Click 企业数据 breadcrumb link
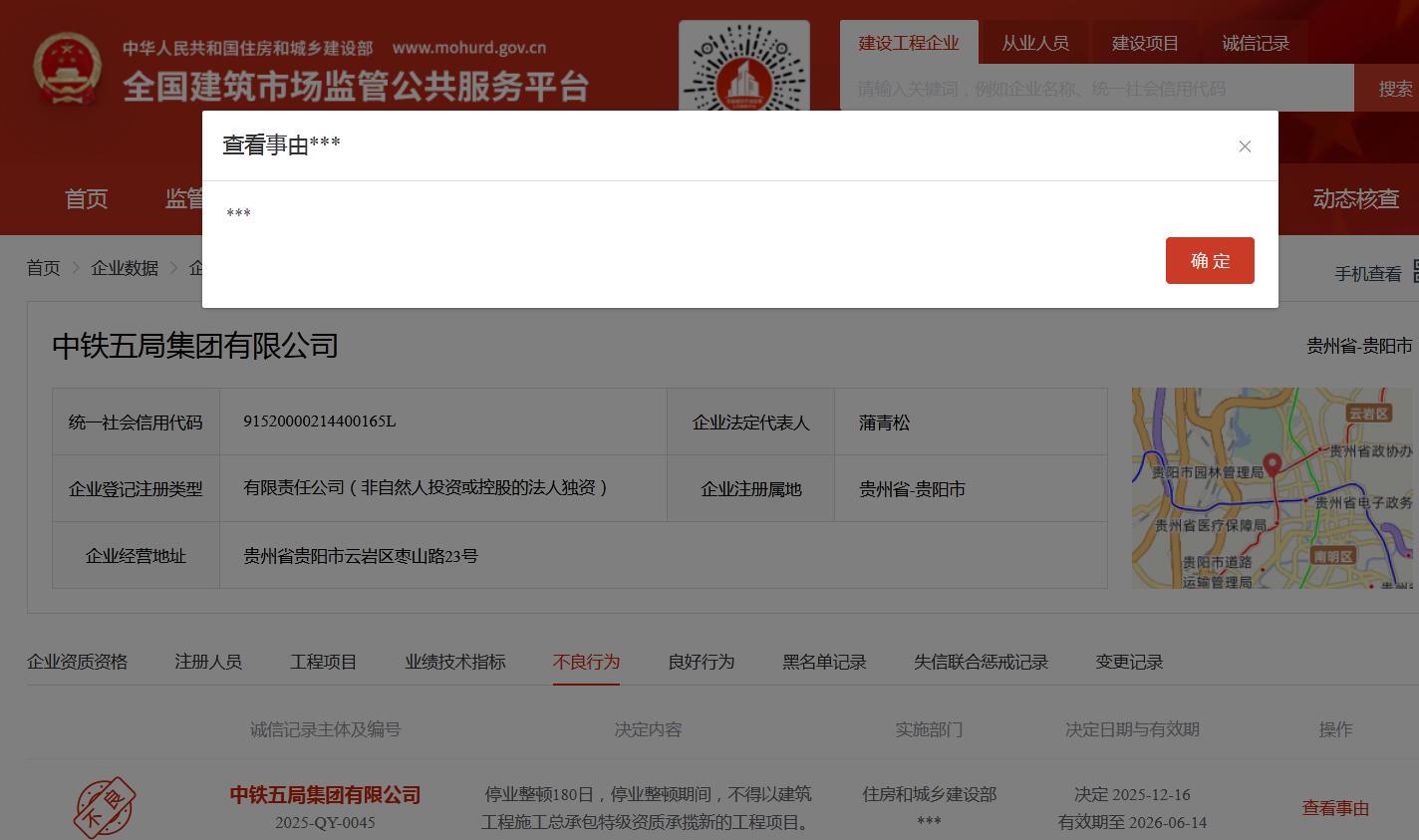The image size is (1419, 840). 125,268
